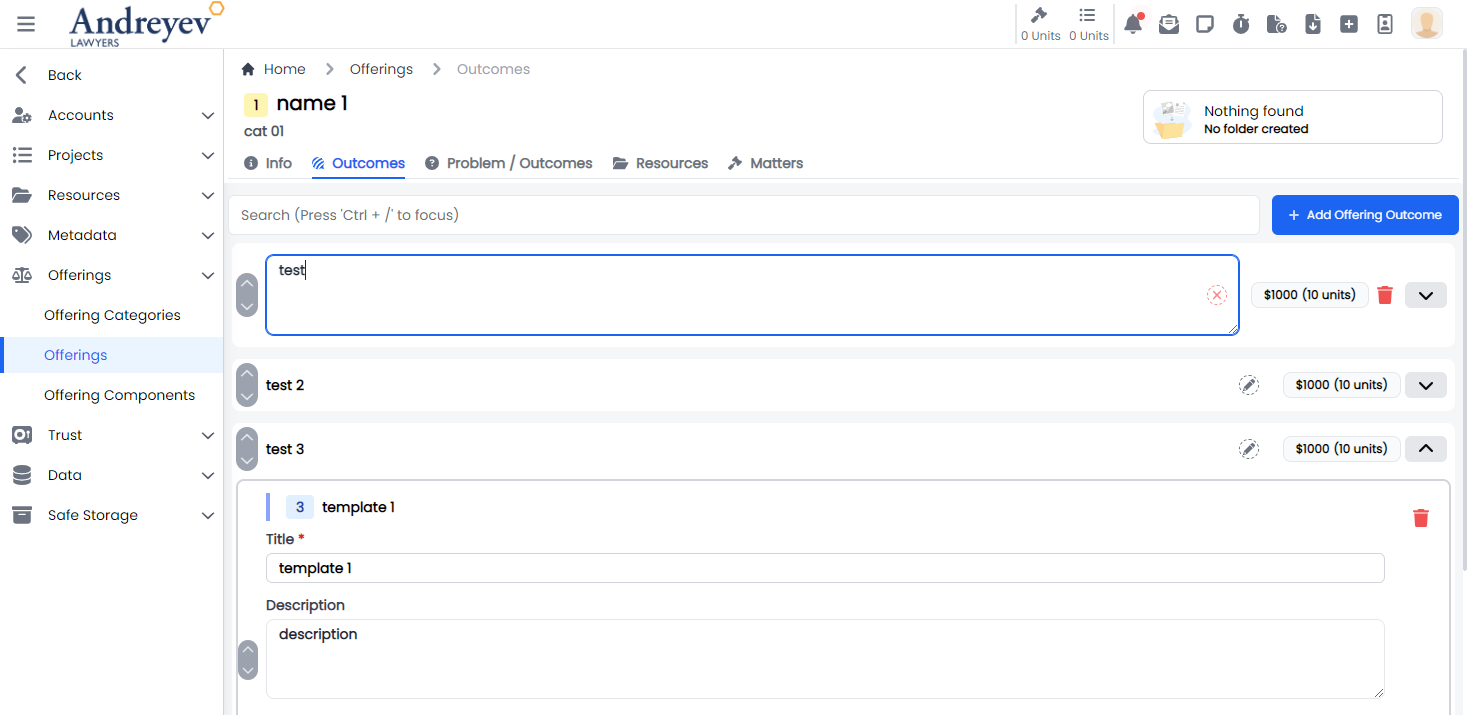The width and height of the screenshot is (1467, 715).
Task: Click the Add Offering Outcome button
Action: (1364, 215)
